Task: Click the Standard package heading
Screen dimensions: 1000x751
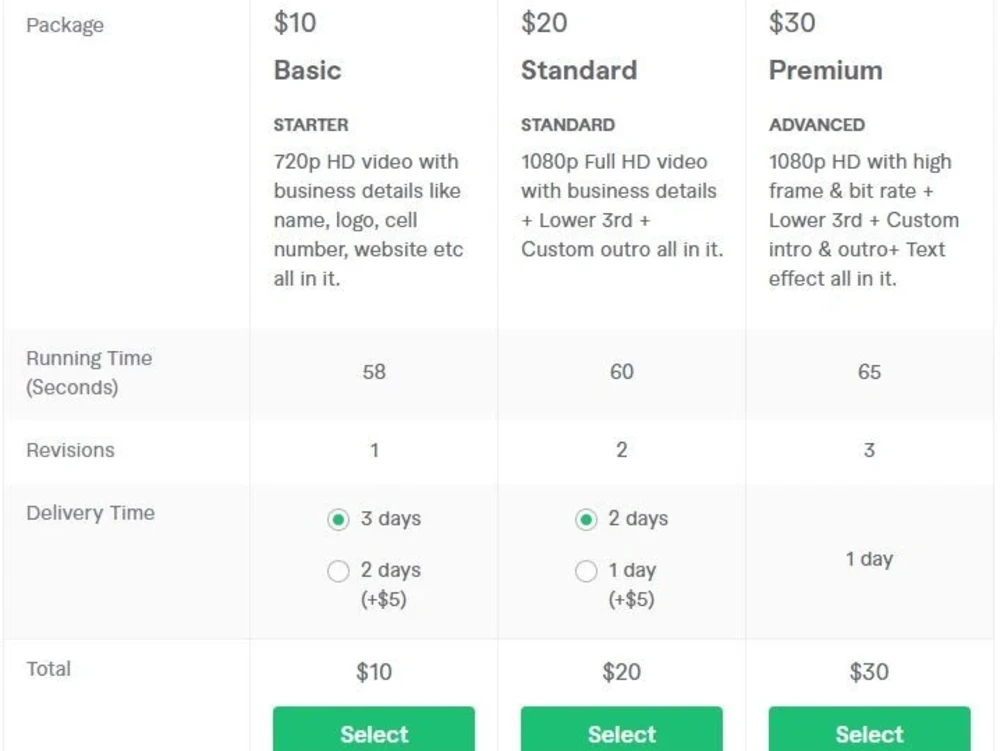Action: click(579, 71)
